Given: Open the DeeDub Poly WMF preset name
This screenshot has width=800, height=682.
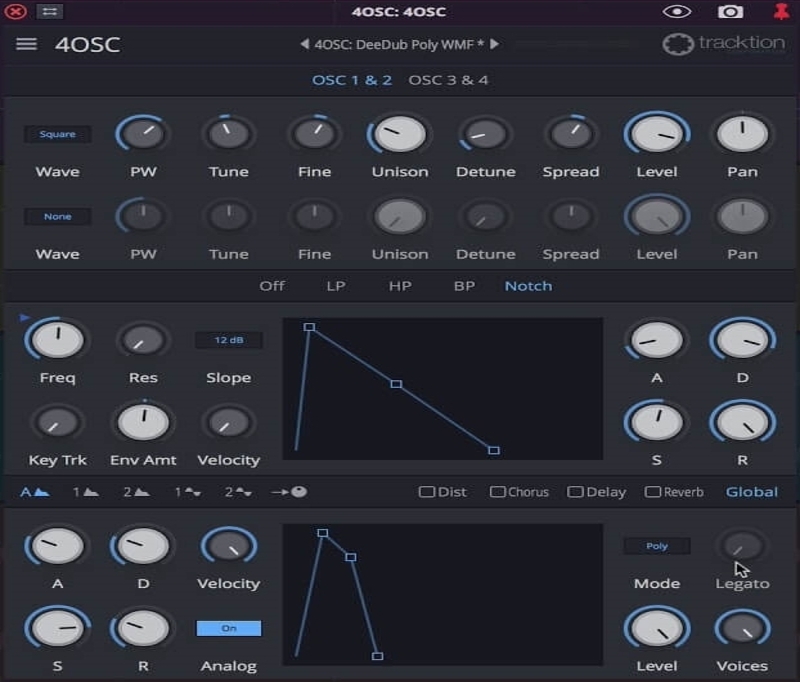Looking at the screenshot, I should tap(399, 45).
